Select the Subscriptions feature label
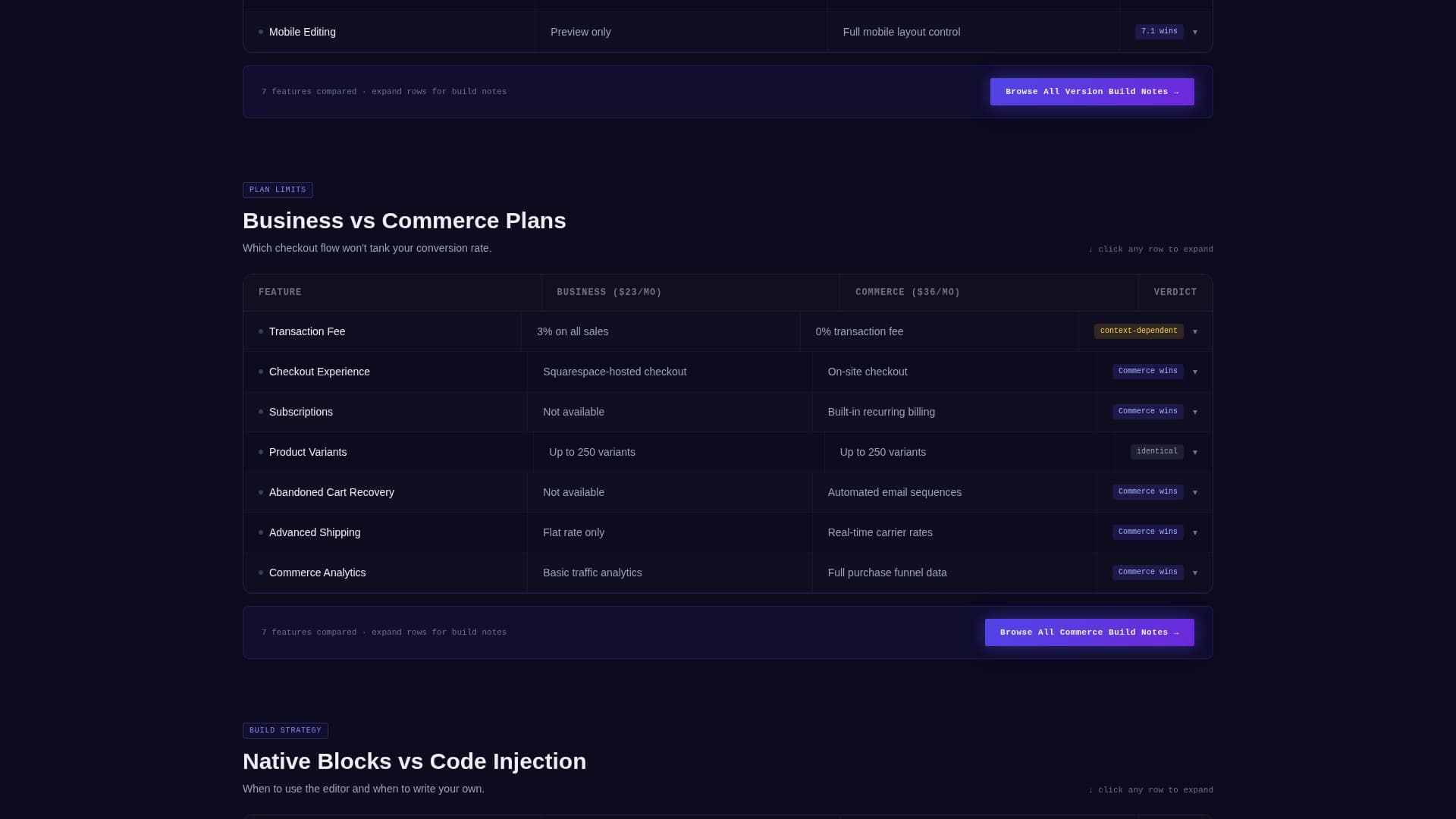The height and width of the screenshot is (819, 1456). [x=301, y=412]
